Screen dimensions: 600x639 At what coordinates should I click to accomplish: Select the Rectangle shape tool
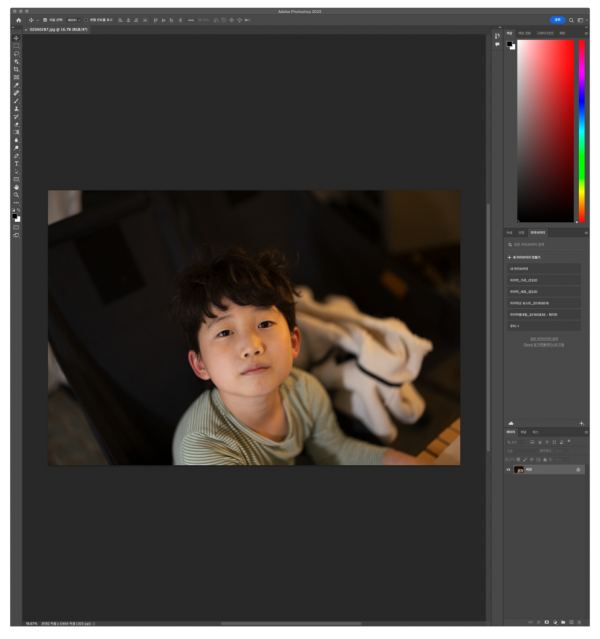[16, 179]
